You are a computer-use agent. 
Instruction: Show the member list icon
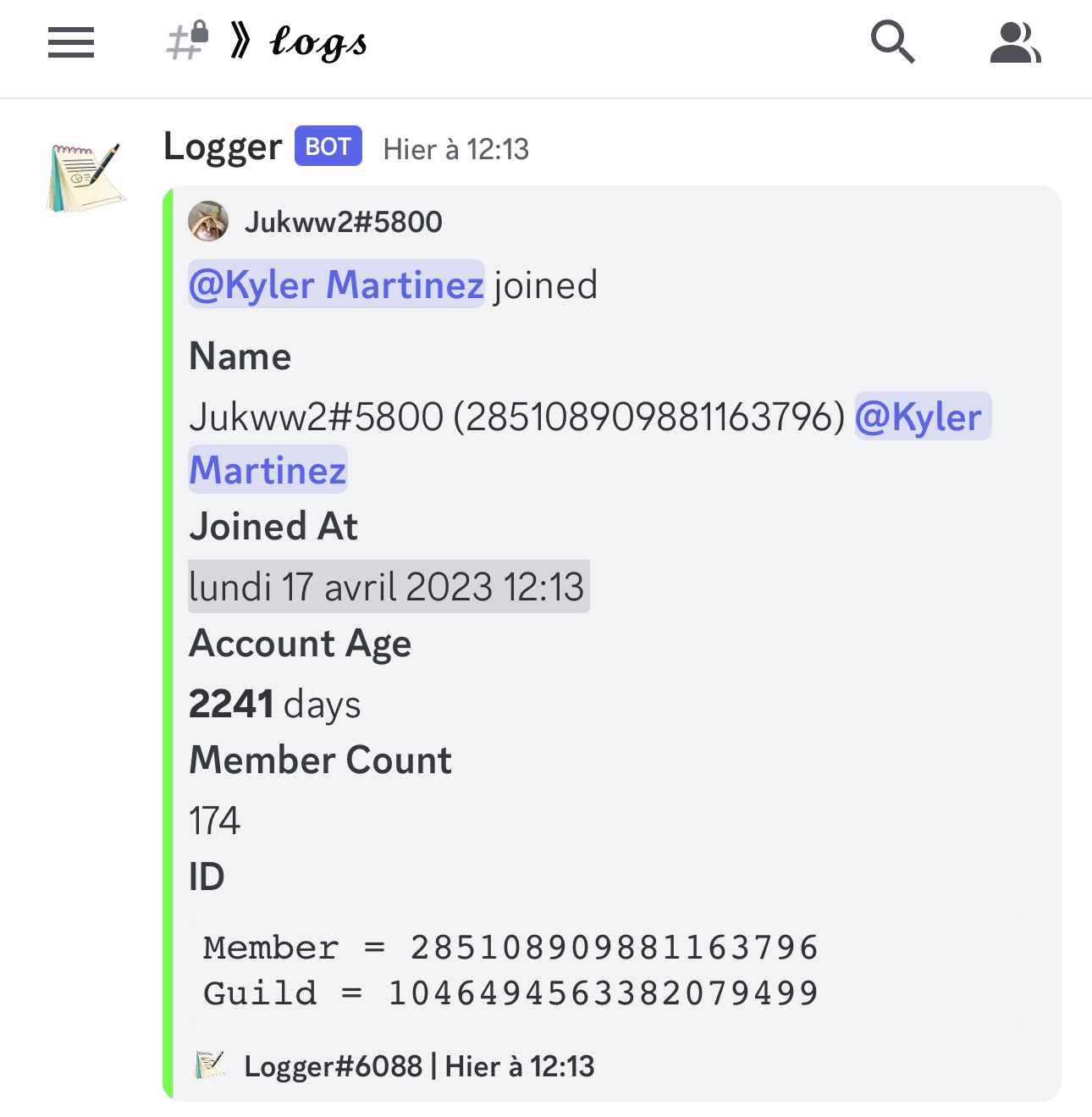click(x=1015, y=42)
